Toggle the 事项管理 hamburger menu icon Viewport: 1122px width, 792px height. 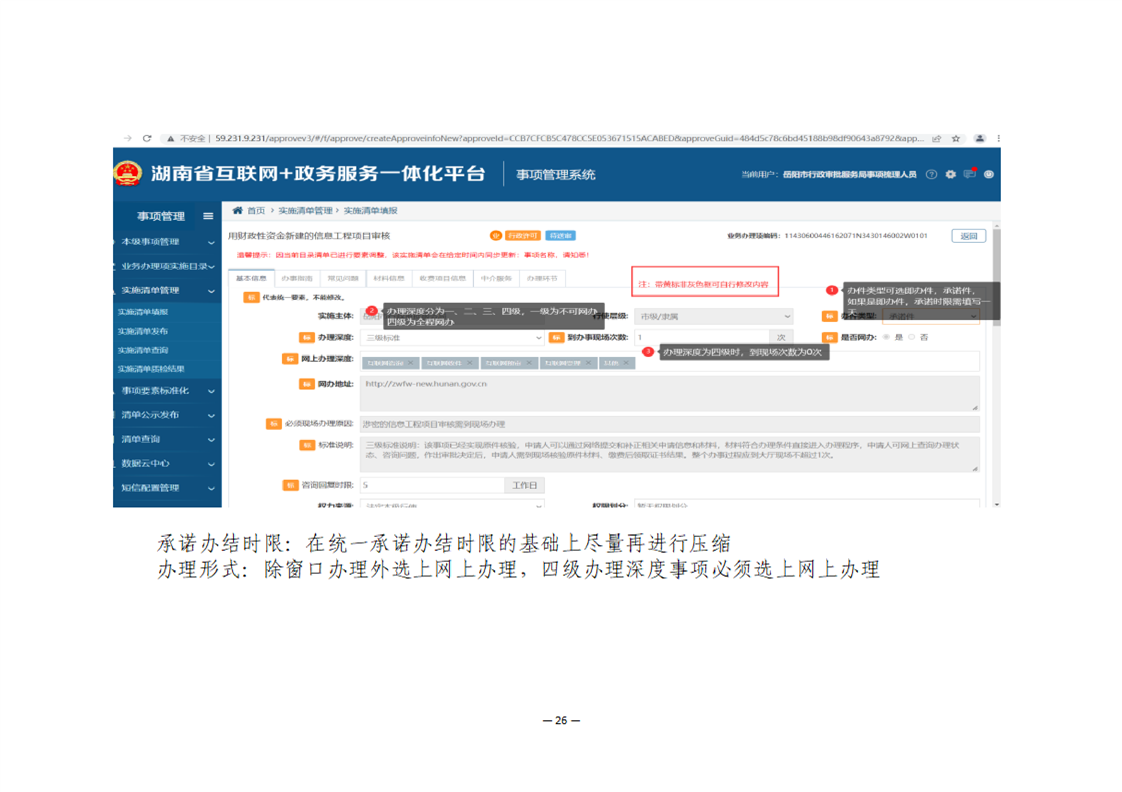208,216
